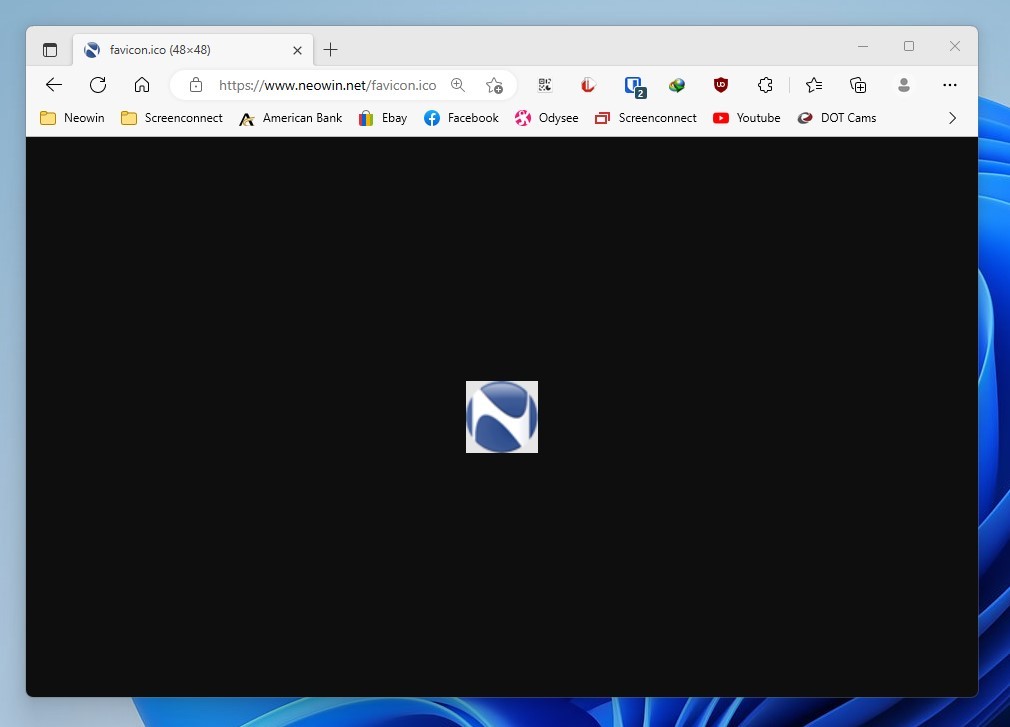
Task: Open the Extensions puzzle menu
Action: pos(765,85)
